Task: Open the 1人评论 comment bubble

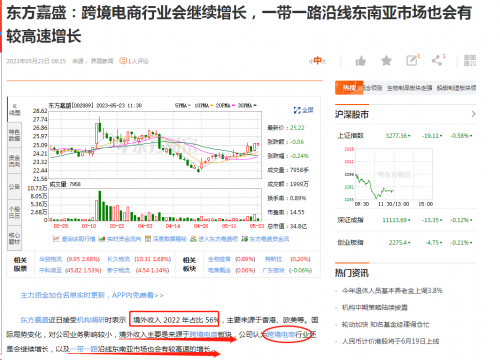Action: (x=134, y=61)
